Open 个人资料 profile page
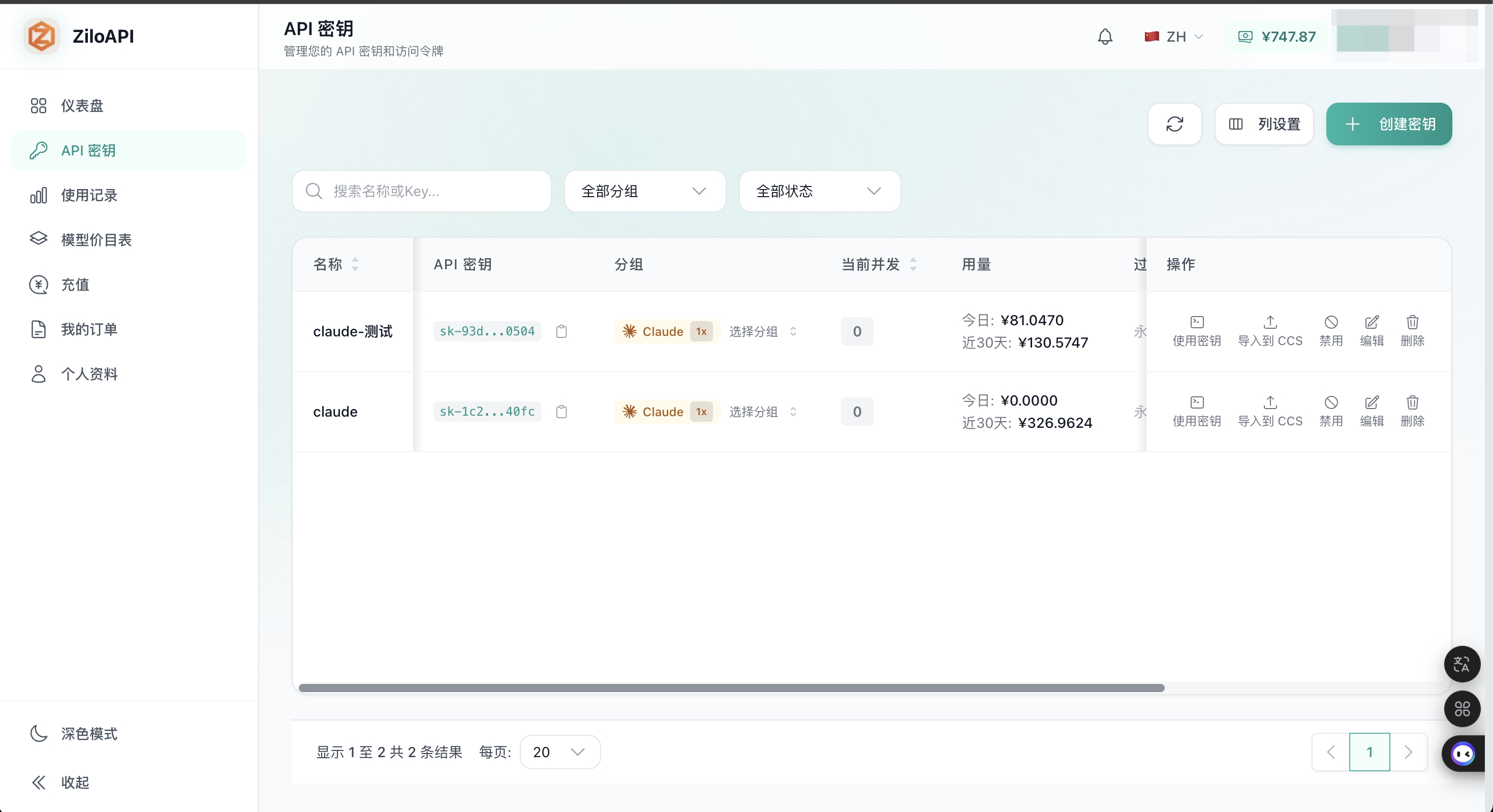Image resolution: width=1493 pixels, height=812 pixels. point(129,374)
